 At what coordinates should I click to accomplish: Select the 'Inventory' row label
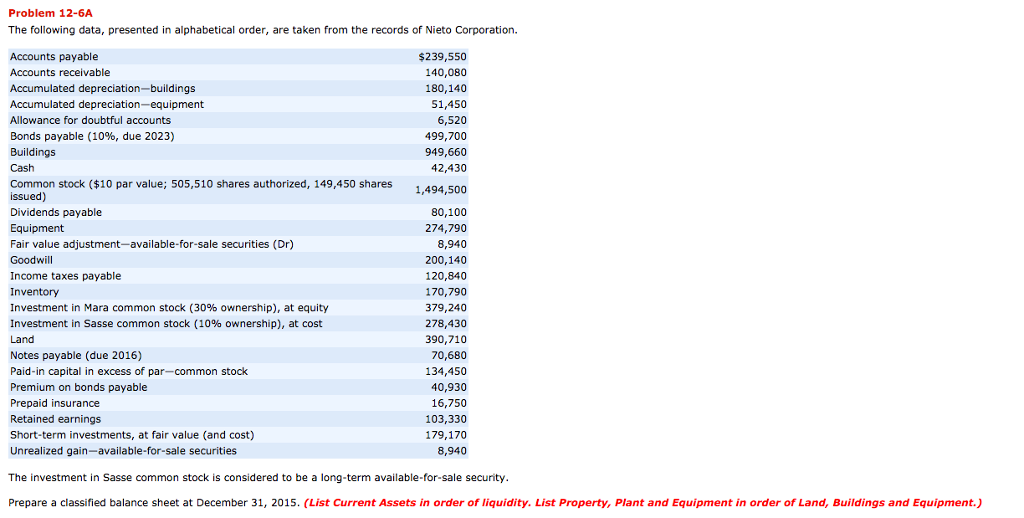tap(35, 292)
